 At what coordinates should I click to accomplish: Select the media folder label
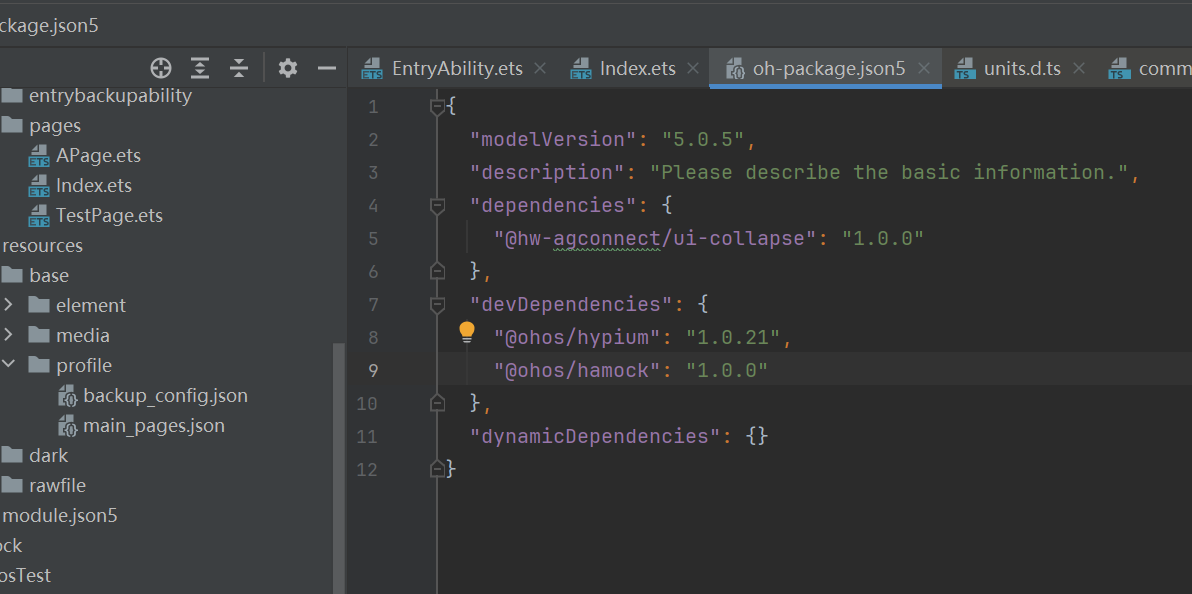(83, 335)
